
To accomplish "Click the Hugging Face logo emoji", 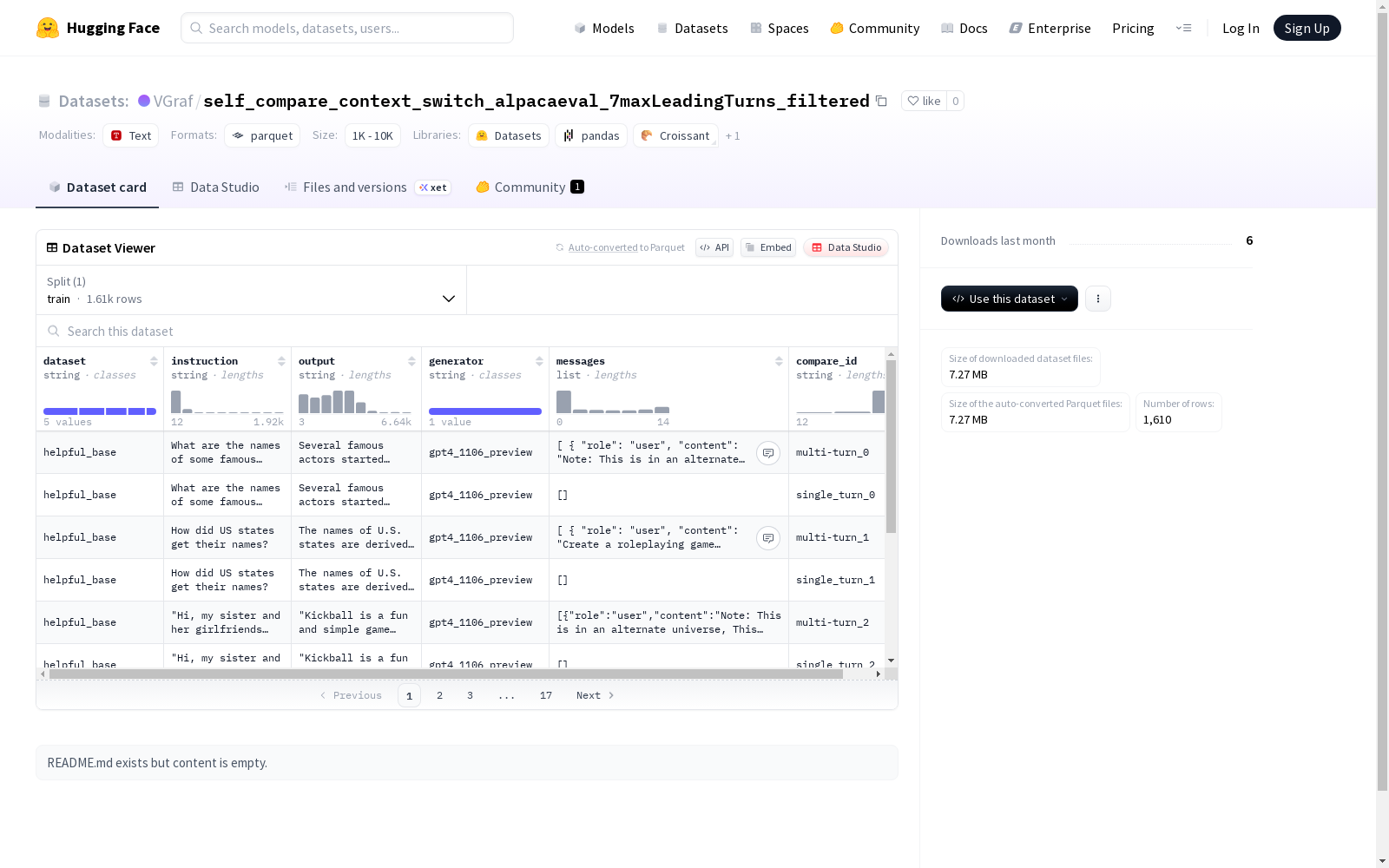I will tap(48, 28).
